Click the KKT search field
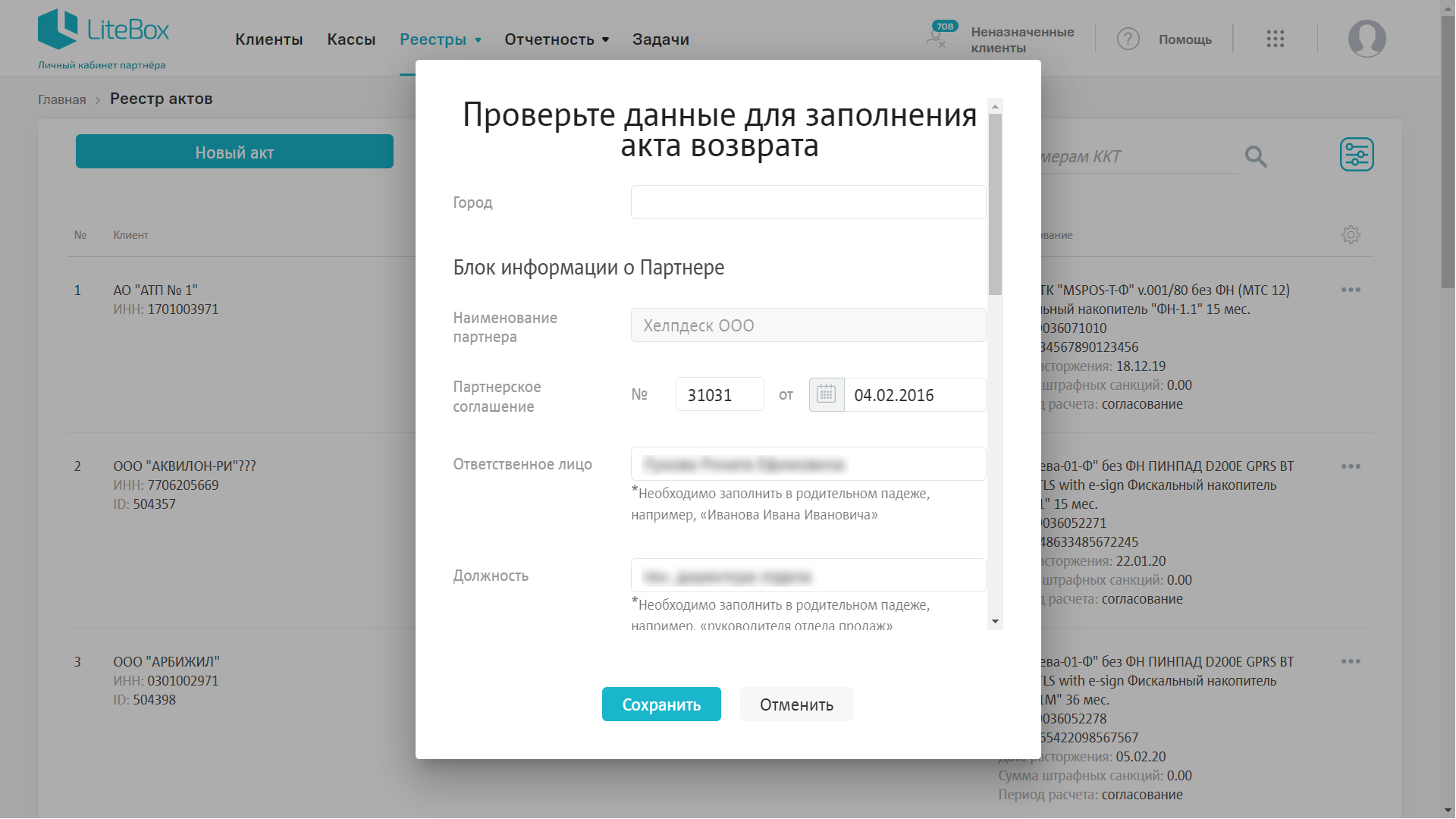This screenshot has height=819, width=1456. 1139,157
